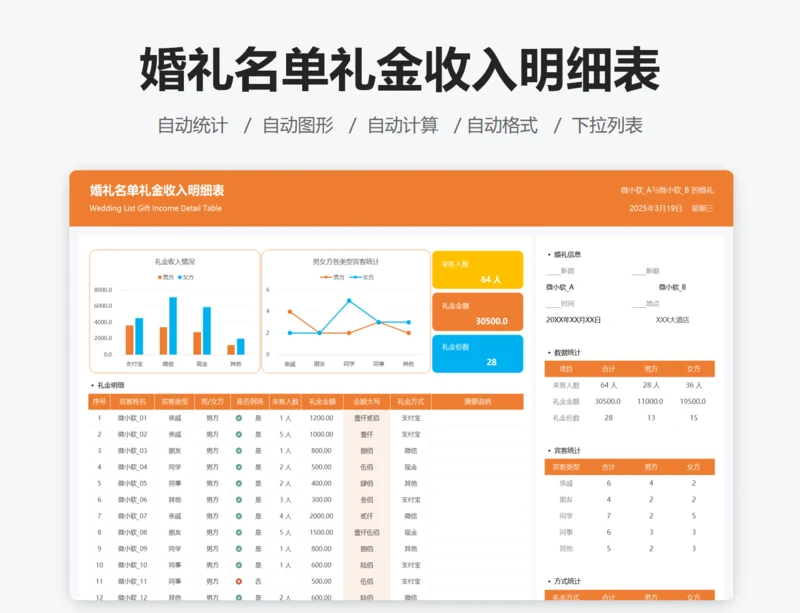Click the 男方 legend entry in line chart
This screenshot has width=800, height=613.
click(333, 277)
